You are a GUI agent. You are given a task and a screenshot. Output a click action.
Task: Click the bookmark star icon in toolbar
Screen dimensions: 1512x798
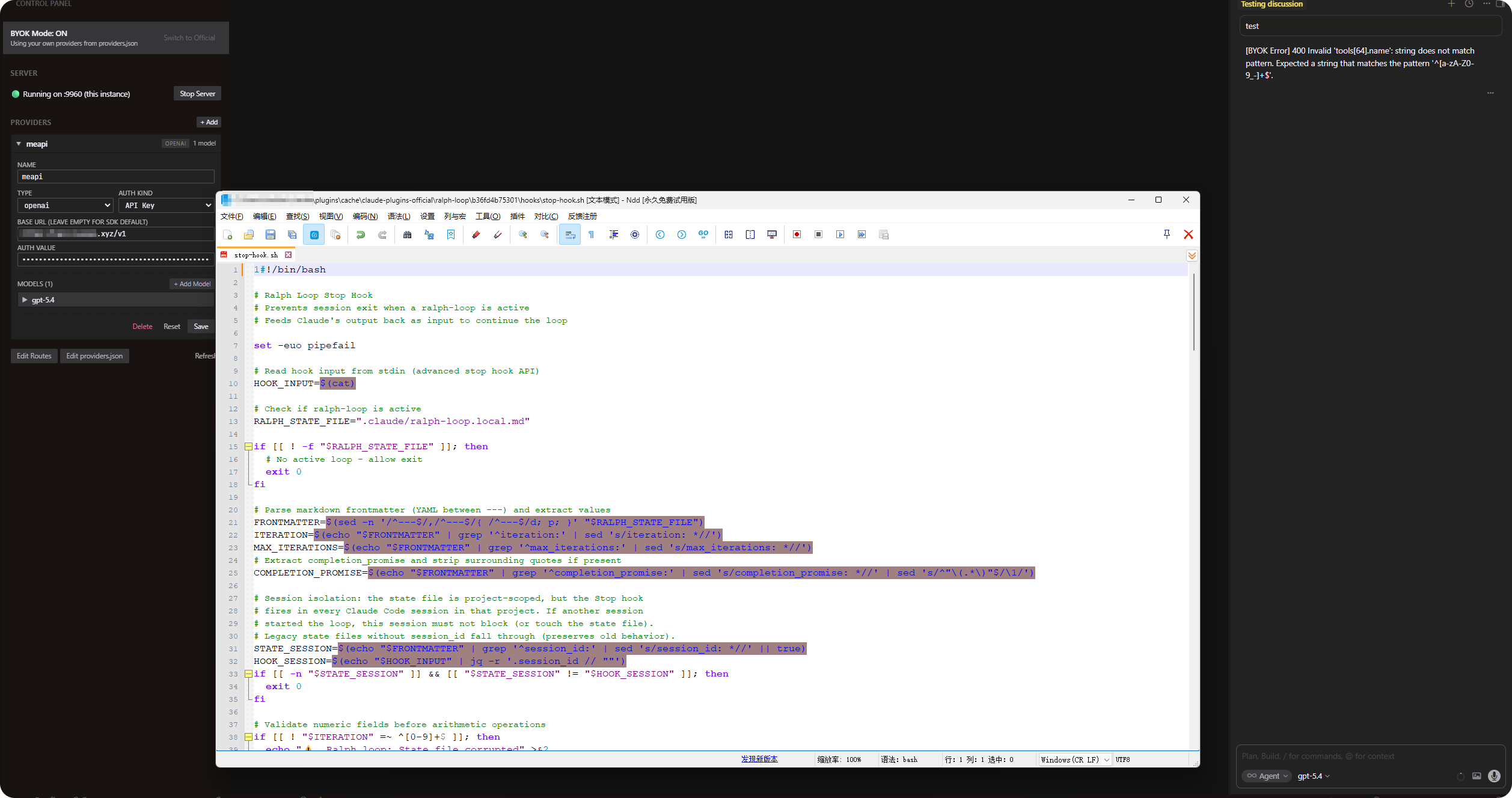[x=451, y=235]
